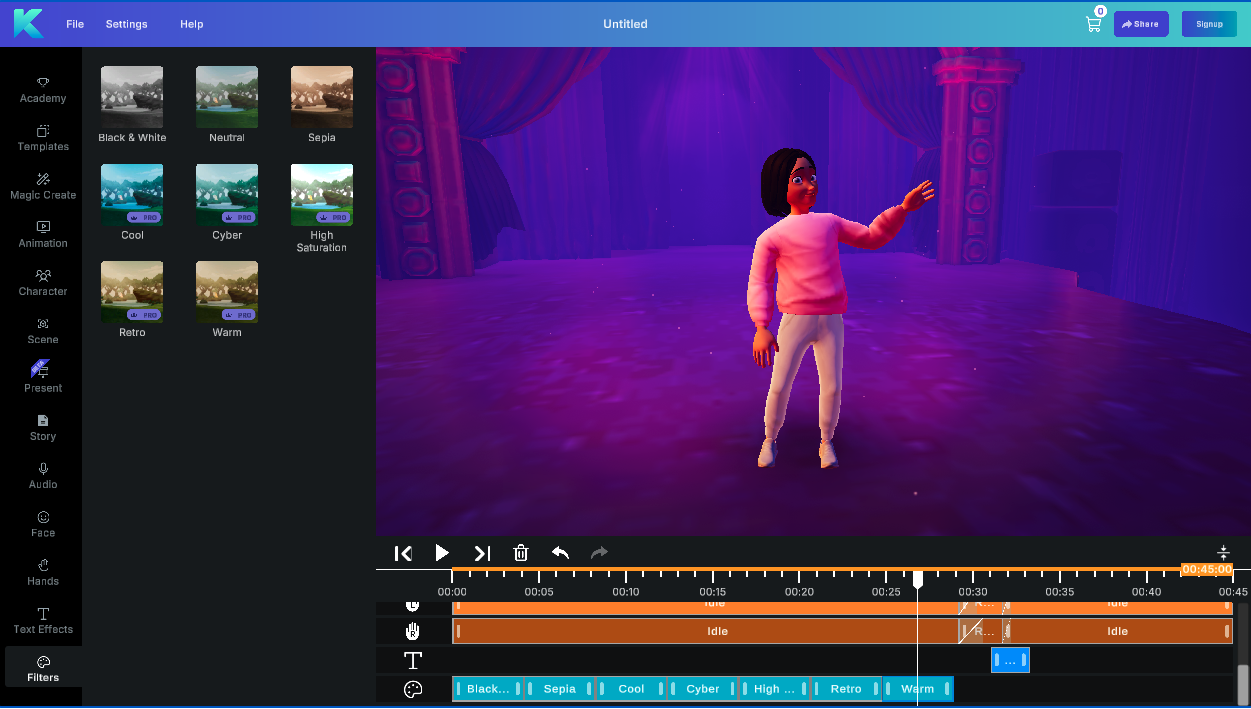
Task: Open the Magic Create panel
Action: click(x=42, y=186)
